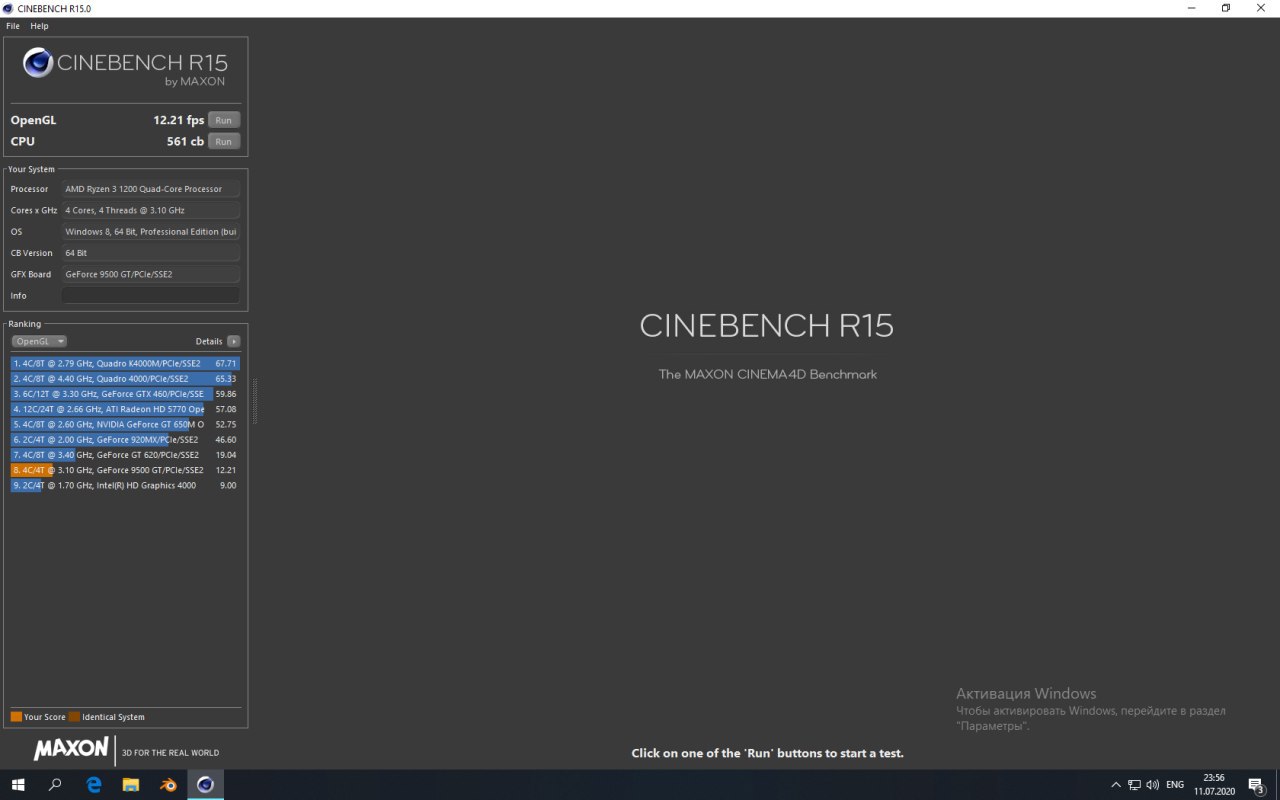Click the MAXON logo at bottom

71,749
